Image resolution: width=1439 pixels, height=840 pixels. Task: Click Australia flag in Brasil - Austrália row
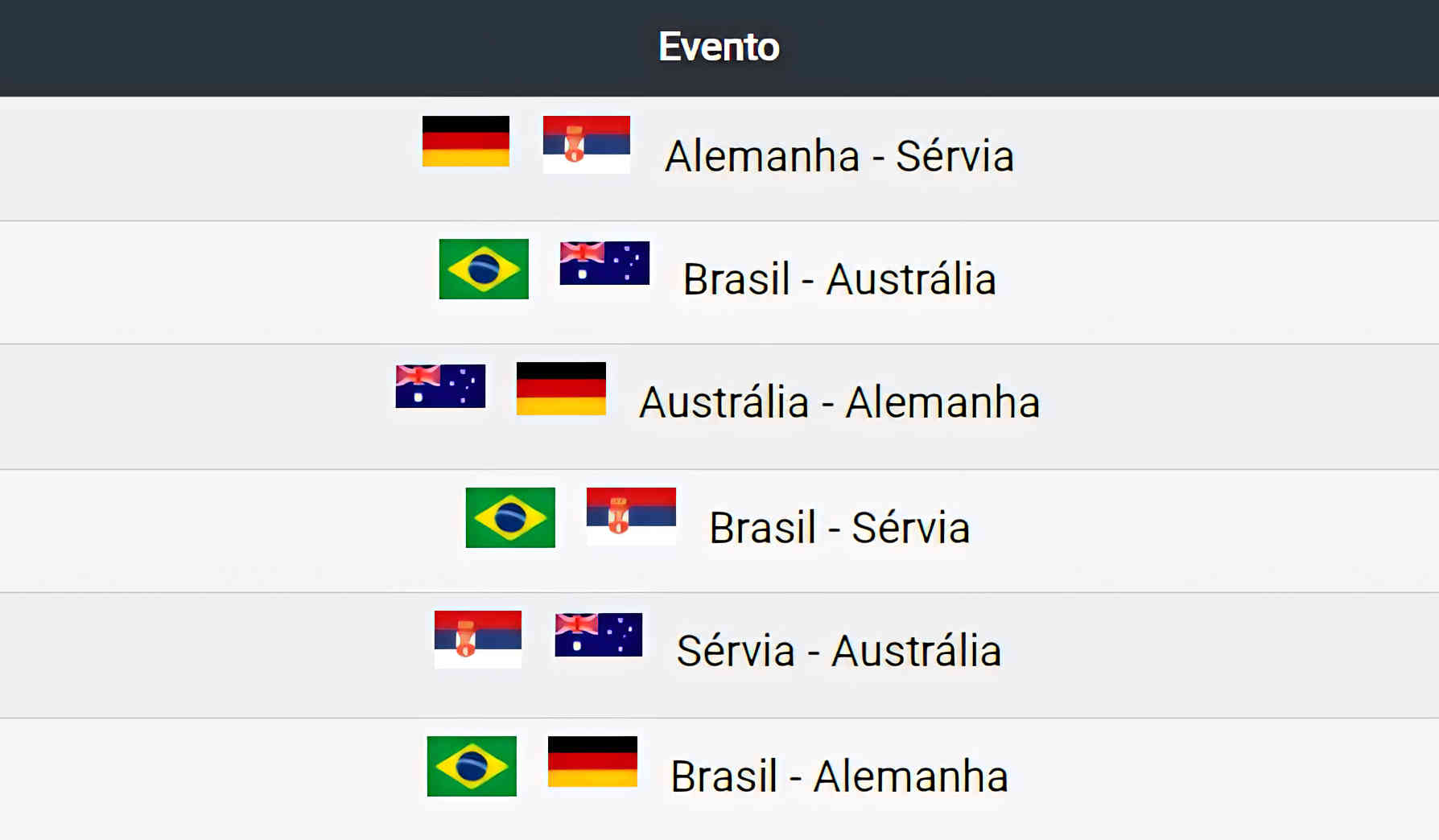pyautogui.click(x=604, y=263)
